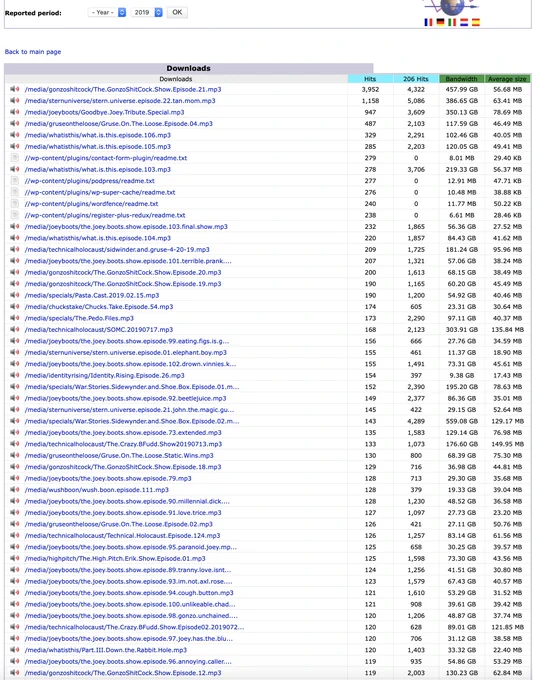
Task: Click audio icon for Gruse On The Loose Episode 04
Action: click(15, 123)
